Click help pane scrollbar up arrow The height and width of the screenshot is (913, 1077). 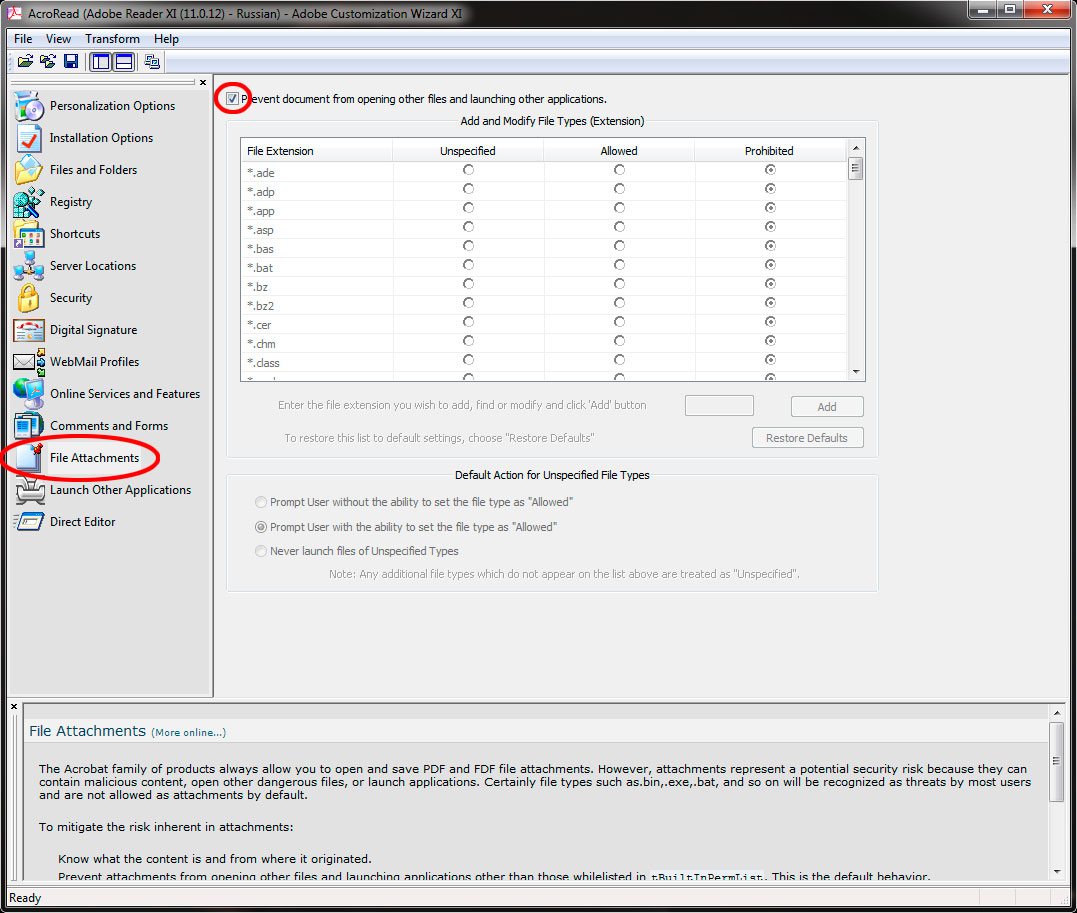(1057, 714)
